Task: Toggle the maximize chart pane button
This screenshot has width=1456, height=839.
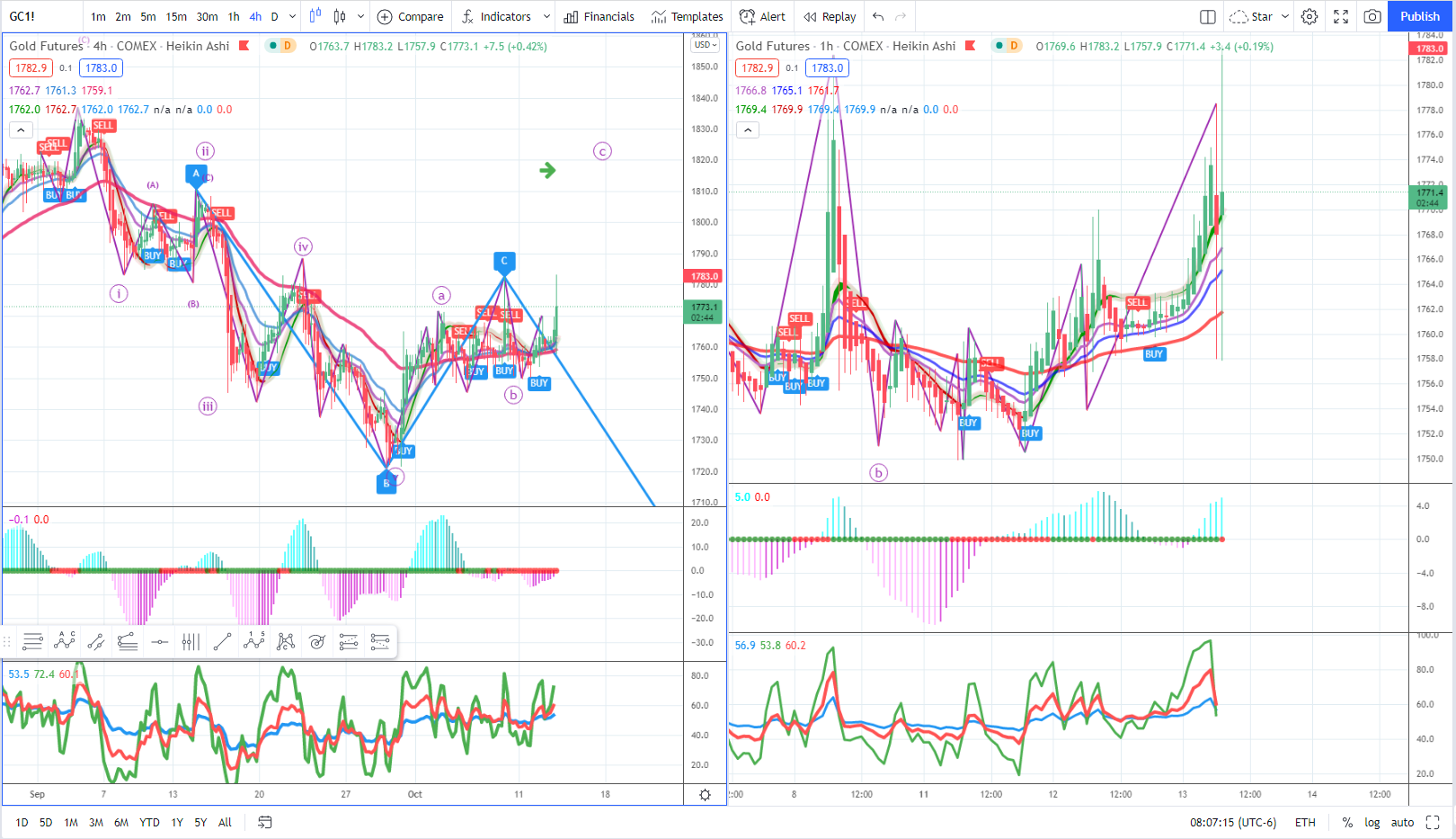Action: point(1433,822)
